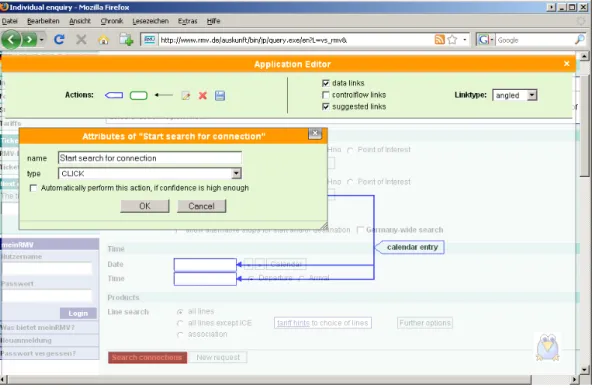Viewport: 592px width, 390px height.
Task: Close the Attributes dialog
Action: (x=315, y=133)
